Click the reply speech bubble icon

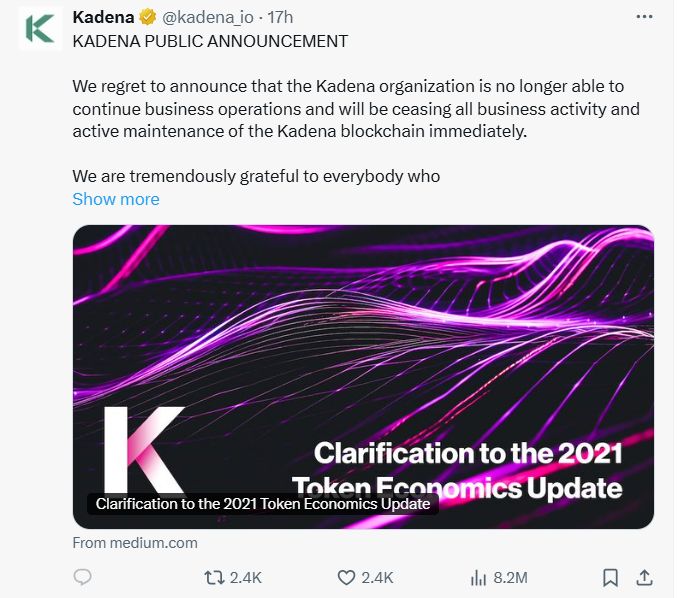pyautogui.click(x=84, y=577)
